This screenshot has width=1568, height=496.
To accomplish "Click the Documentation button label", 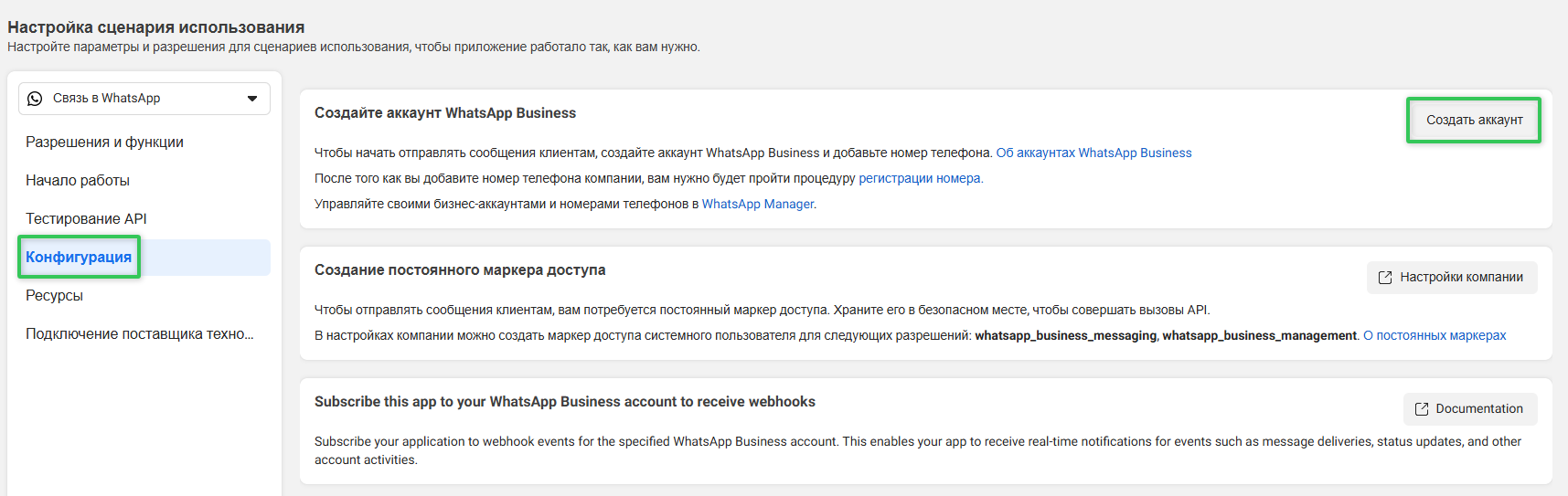I will (x=1478, y=409).
